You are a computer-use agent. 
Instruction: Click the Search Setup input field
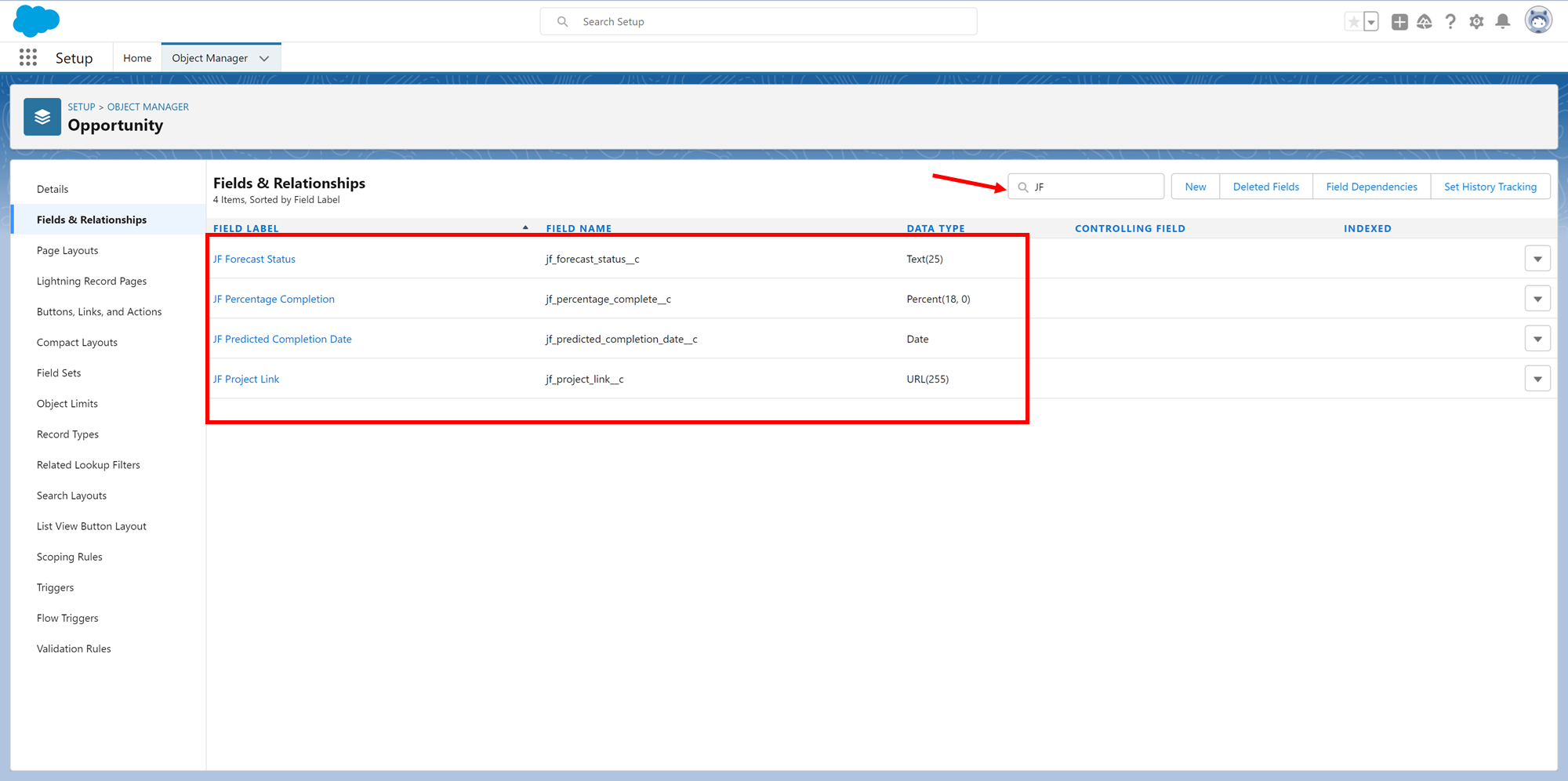[x=768, y=22]
